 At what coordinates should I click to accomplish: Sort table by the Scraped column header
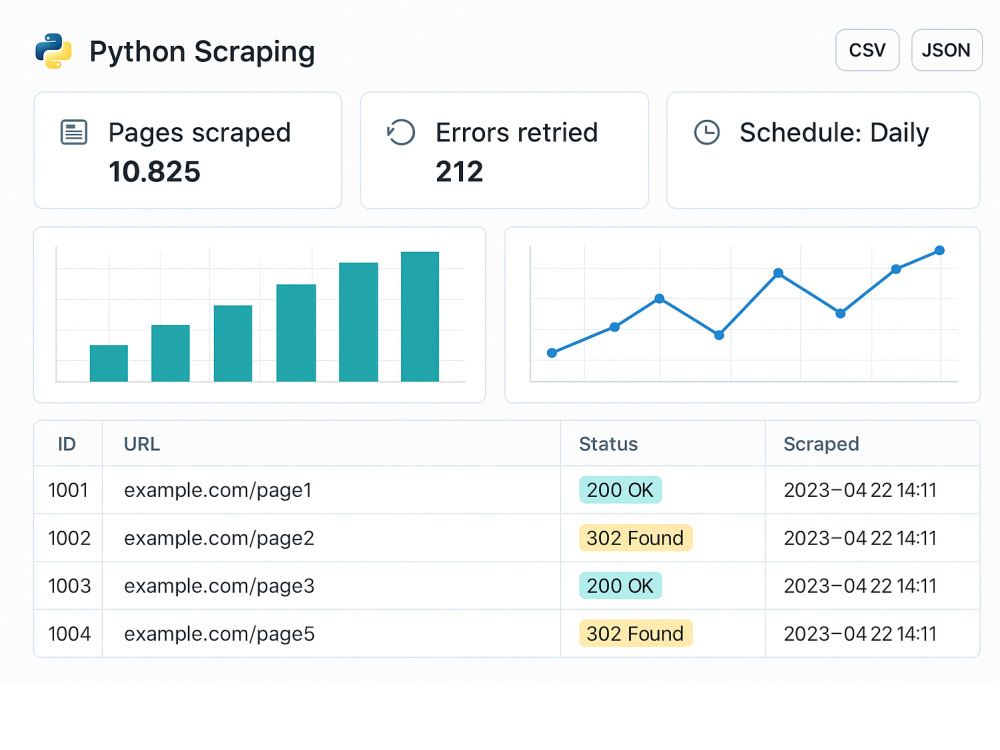[820, 444]
